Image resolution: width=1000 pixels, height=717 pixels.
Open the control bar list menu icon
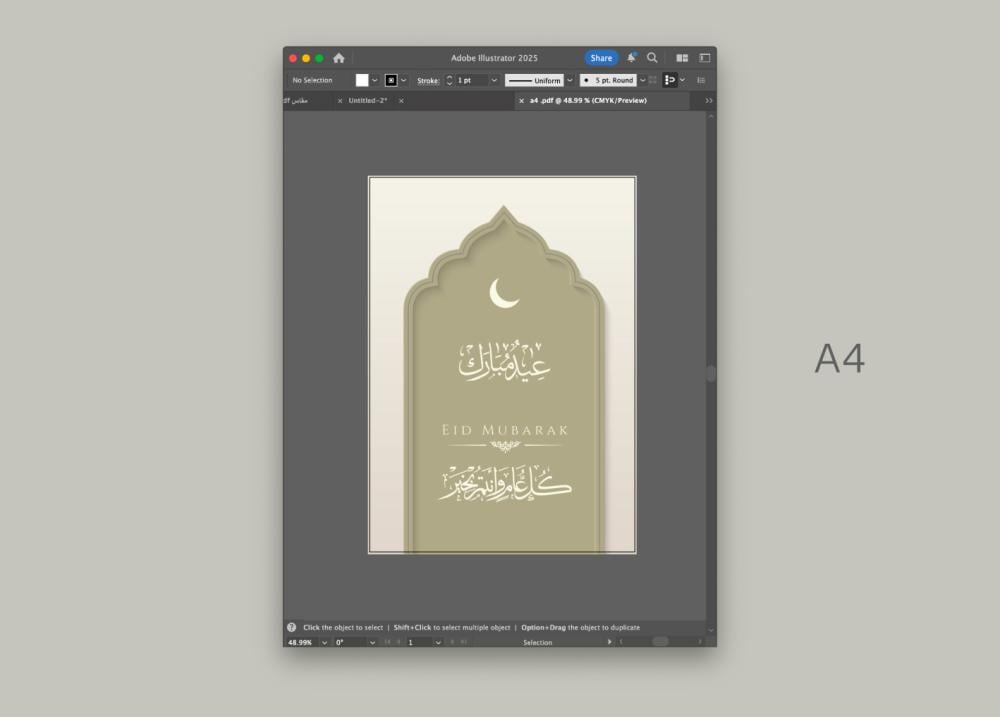(x=701, y=80)
